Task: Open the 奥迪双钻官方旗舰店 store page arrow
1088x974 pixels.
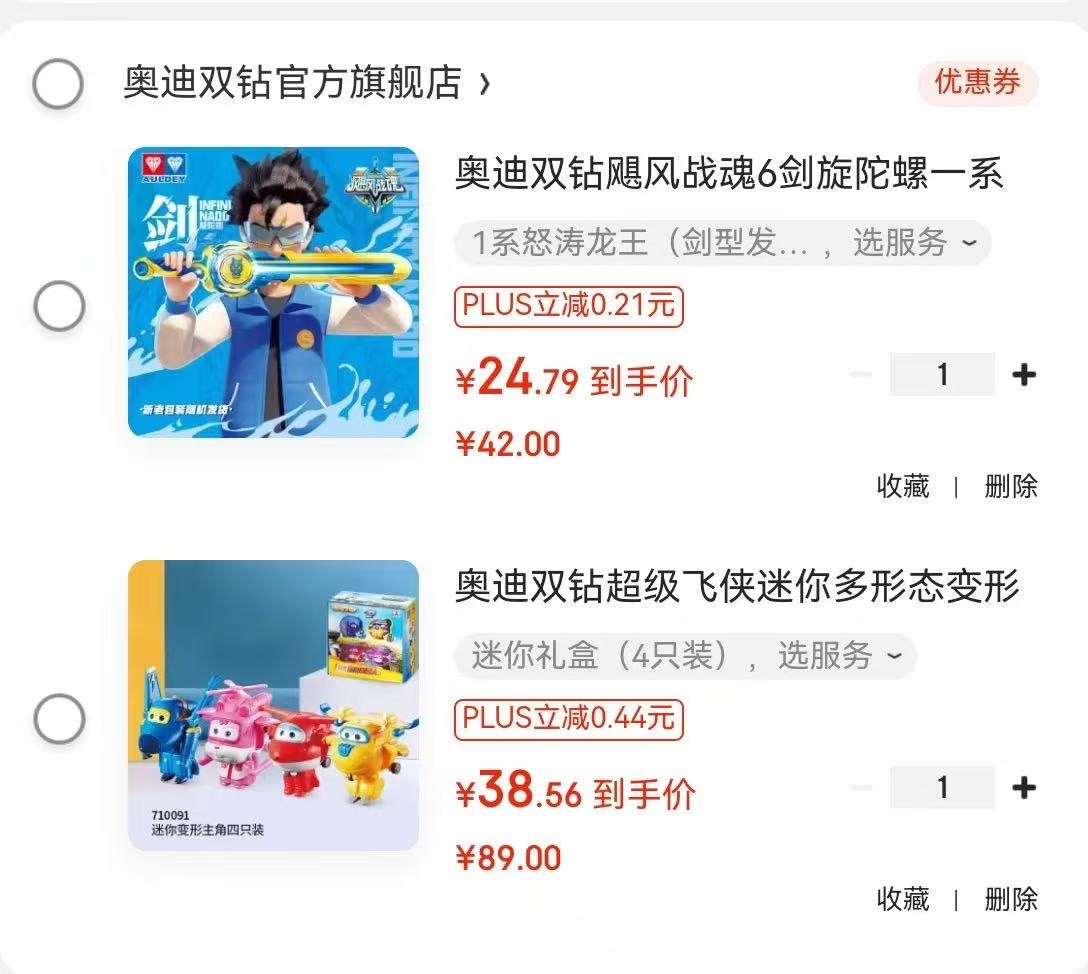Action: [x=485, y=84]
